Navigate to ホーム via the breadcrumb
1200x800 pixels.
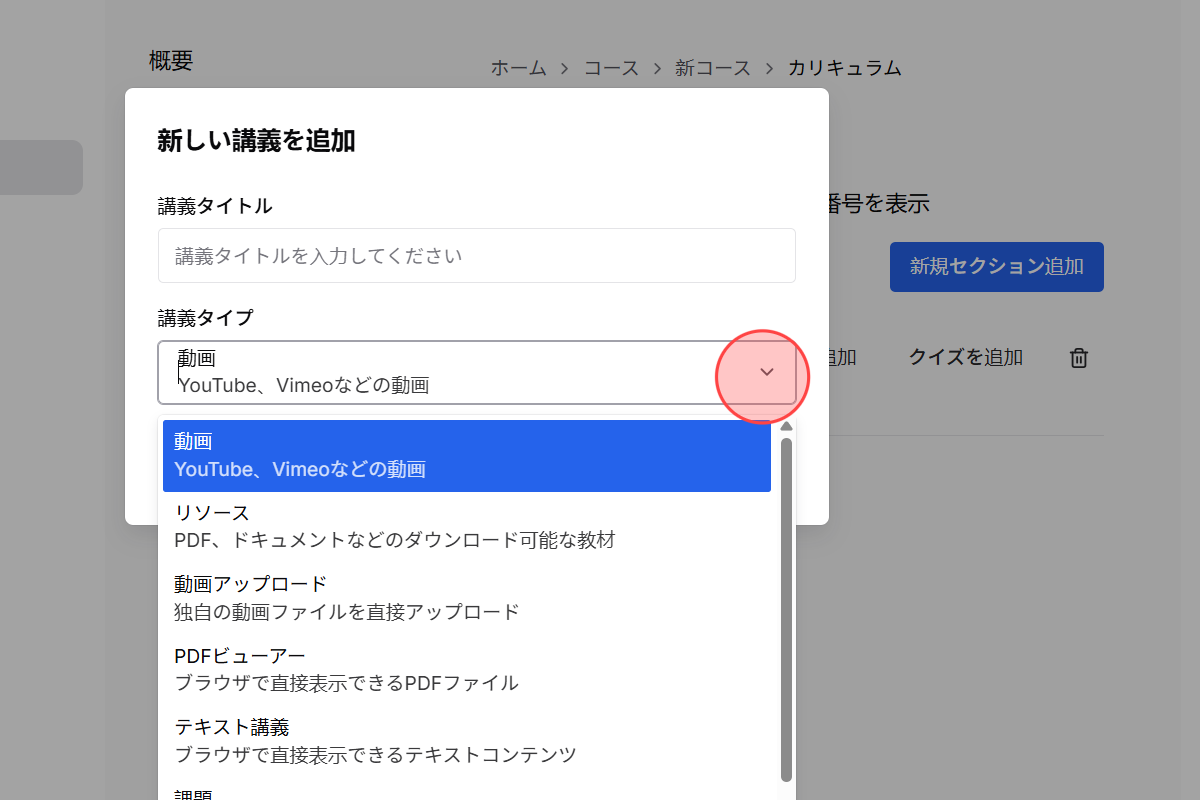click(x=518, y=68)
